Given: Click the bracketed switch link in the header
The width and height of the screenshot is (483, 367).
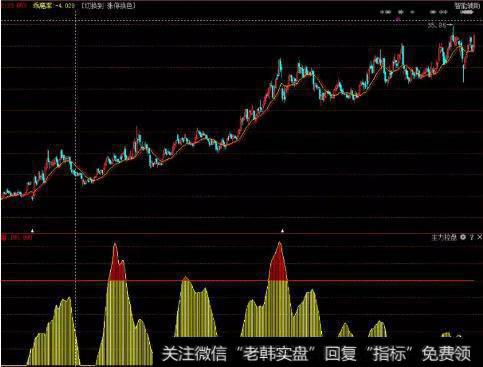Looking at the screenshot, I should coord(108,6).
